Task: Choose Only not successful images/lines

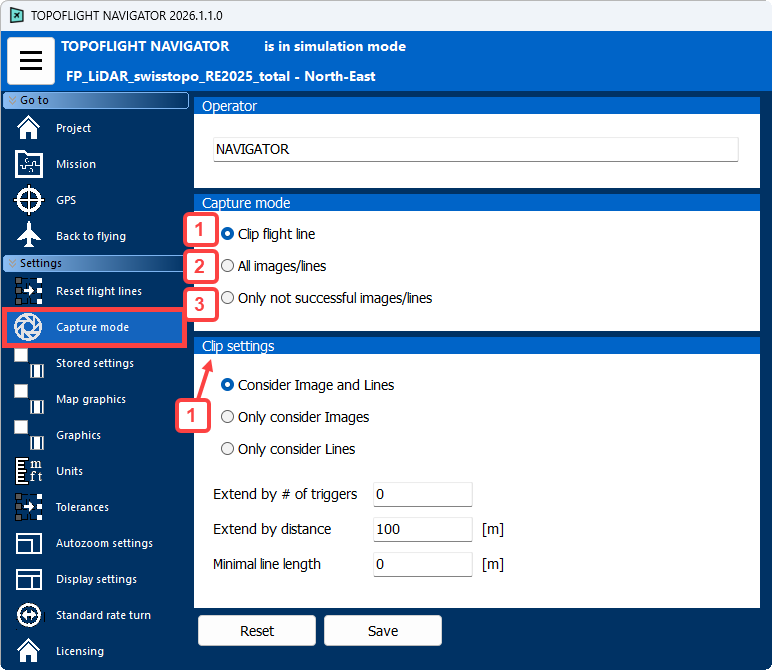Action: pos(228,298)
